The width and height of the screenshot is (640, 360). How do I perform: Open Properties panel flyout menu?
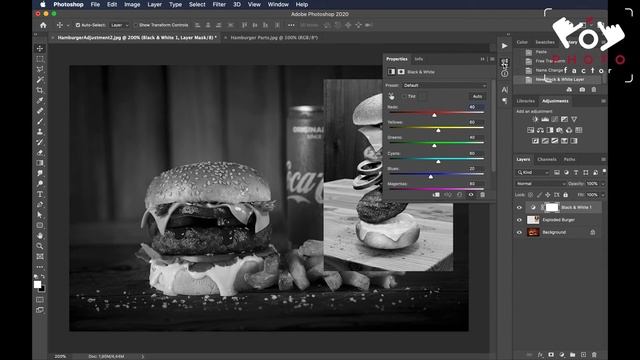pos(492,59)
